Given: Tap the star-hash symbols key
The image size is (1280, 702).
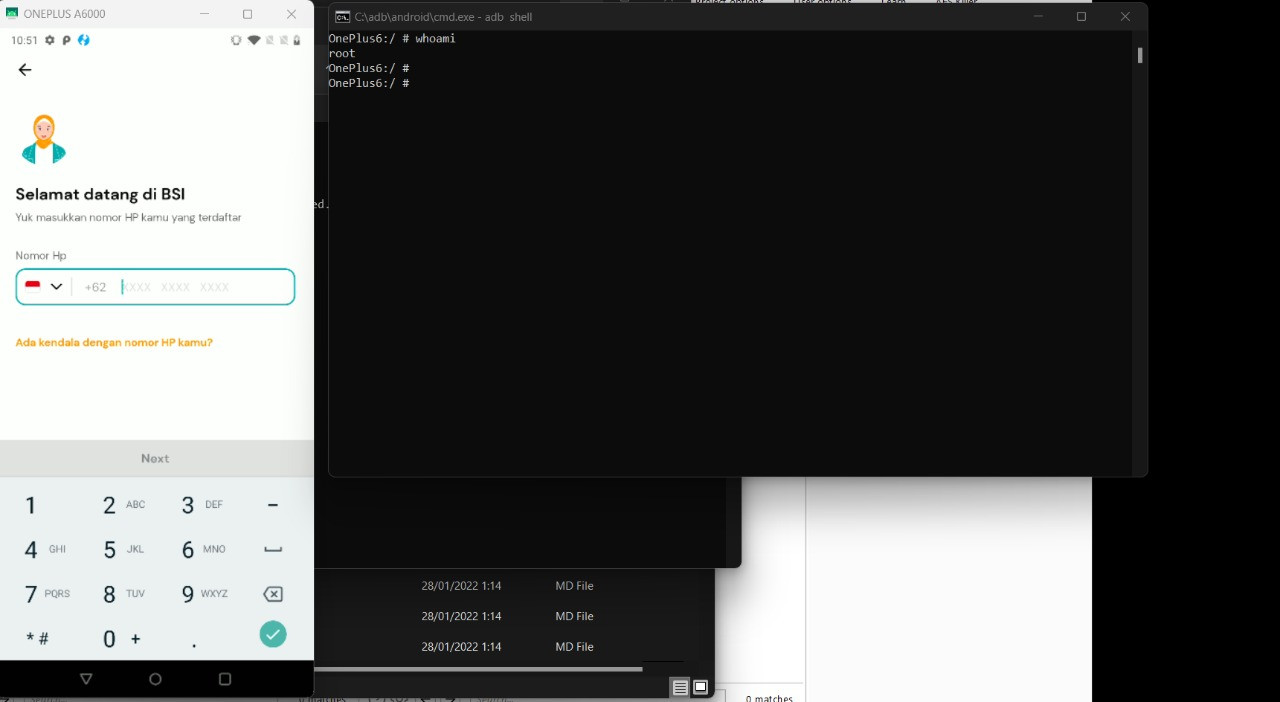Looking at the screenshot, I should point(38,638).
